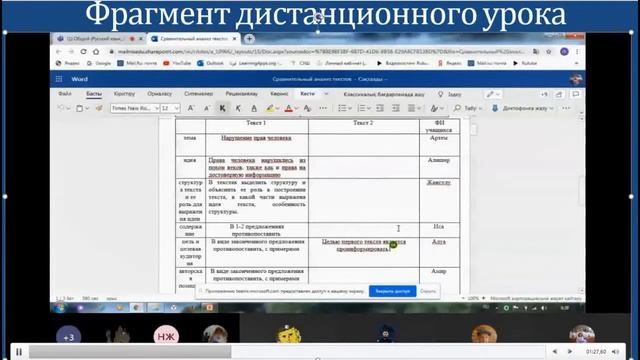The image size is (640, 360).
Task: Open the Файл ribbon tab
Action: point(64,94)
